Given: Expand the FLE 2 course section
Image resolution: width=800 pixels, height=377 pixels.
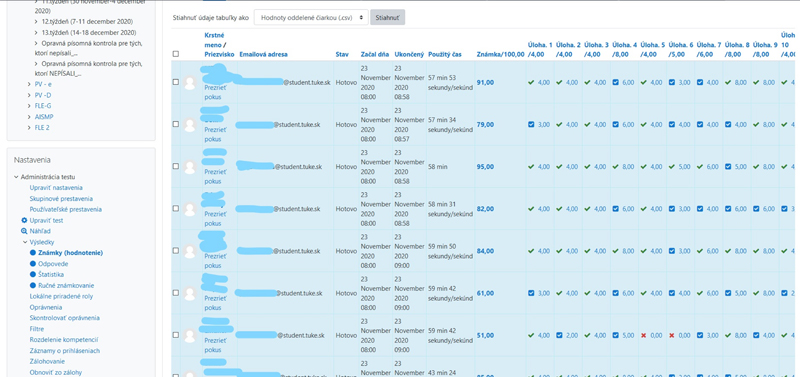Looking at the screenshot, I should click(30, 128).
